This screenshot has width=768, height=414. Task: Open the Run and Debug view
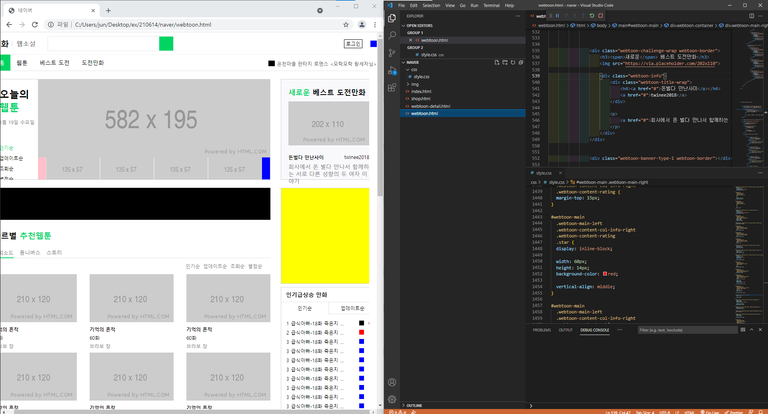[x=392, y=71]
